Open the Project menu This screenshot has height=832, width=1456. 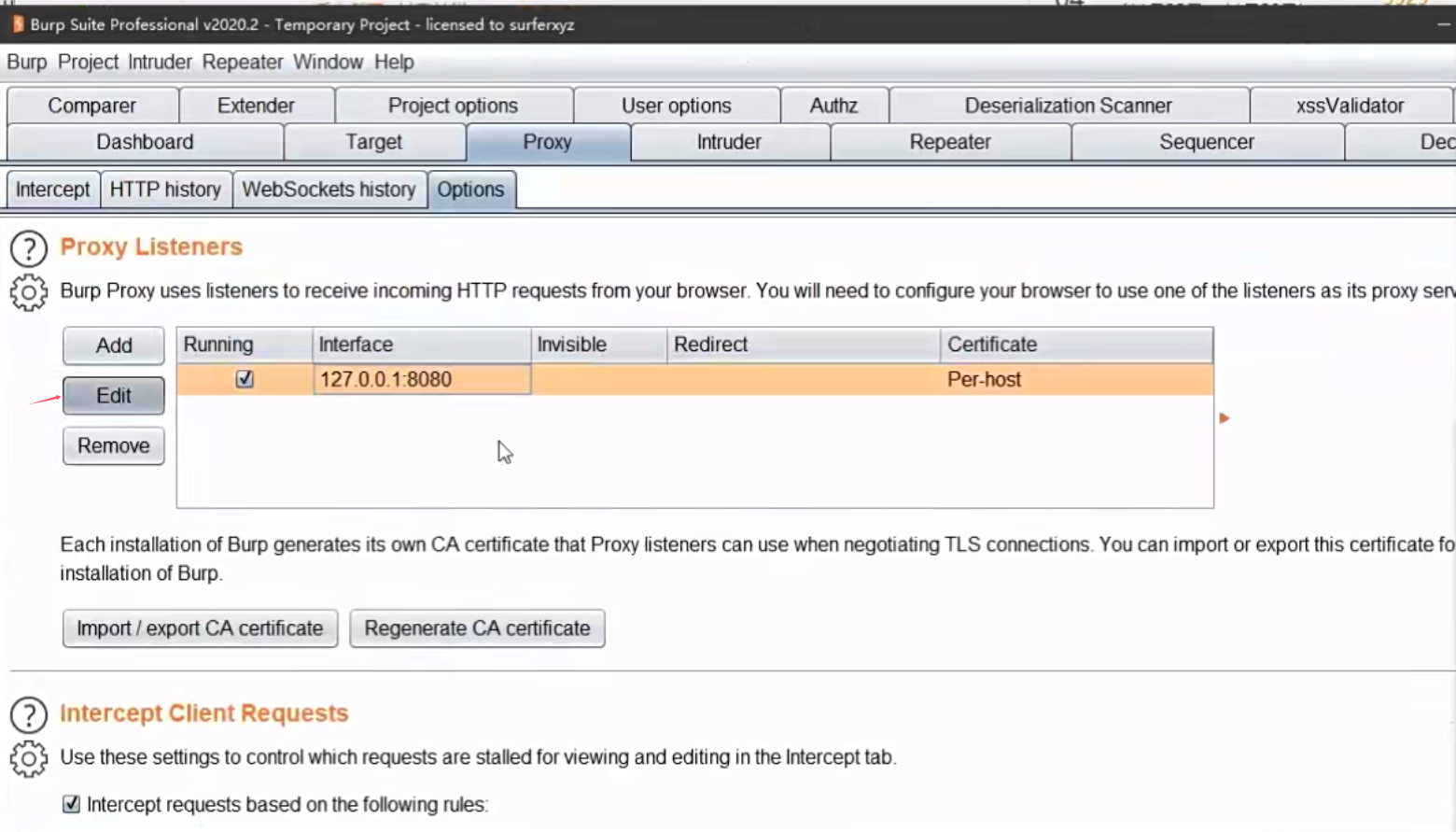[88, 62]
